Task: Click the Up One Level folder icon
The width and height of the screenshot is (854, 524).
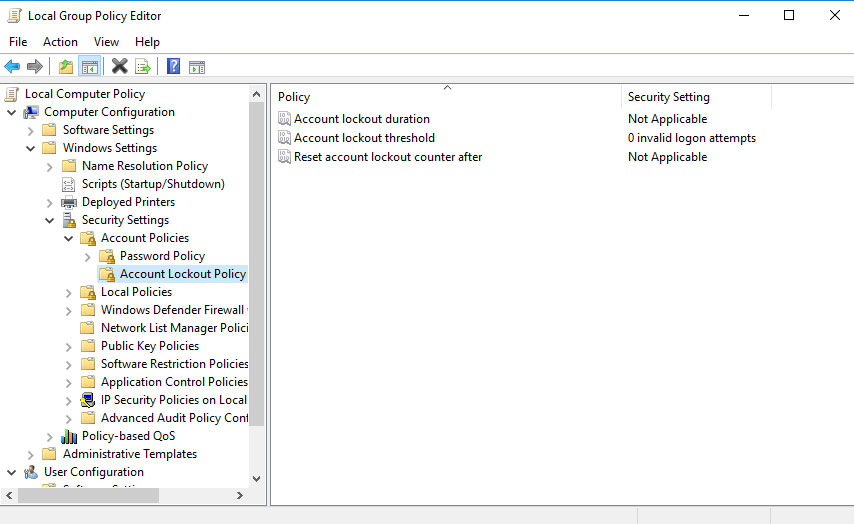Action: pos(66,67)
